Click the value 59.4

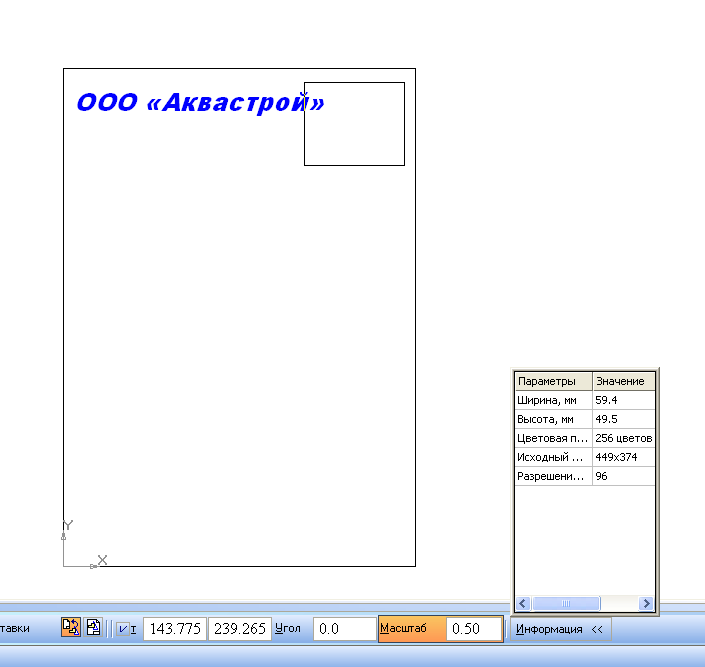[607, 400]
